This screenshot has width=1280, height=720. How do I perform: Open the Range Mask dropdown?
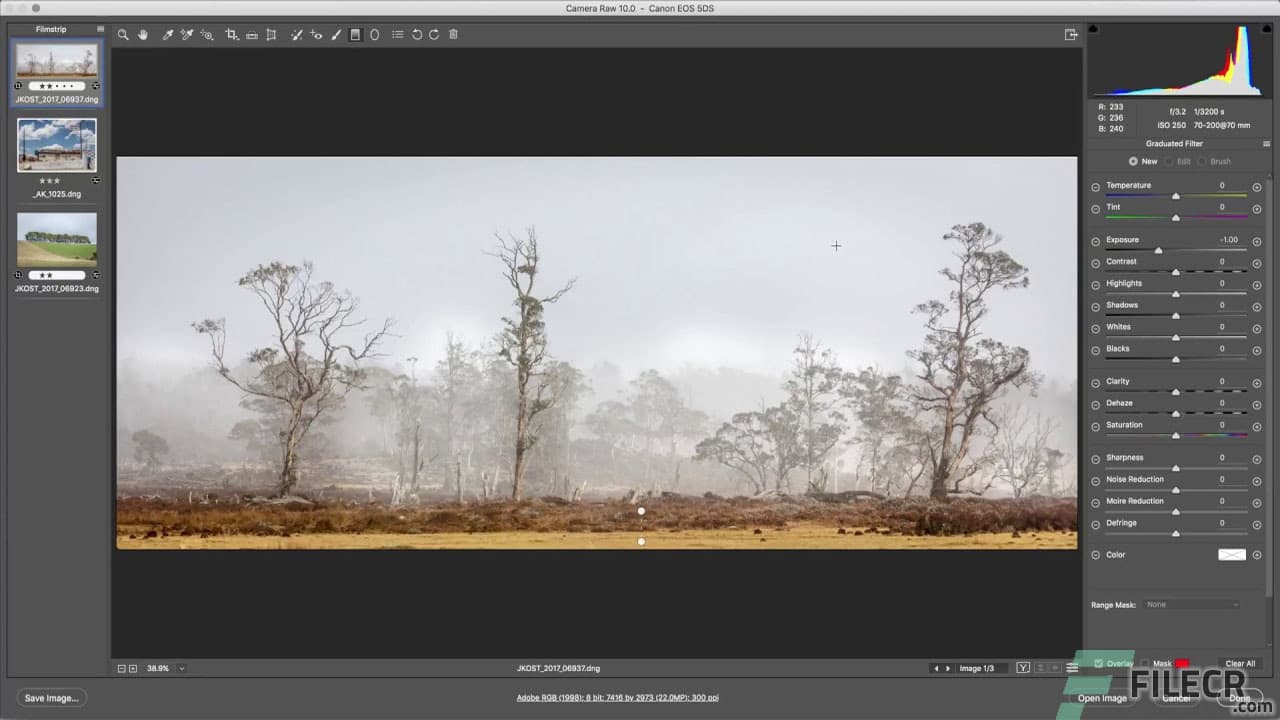[x=1190, y=604]
